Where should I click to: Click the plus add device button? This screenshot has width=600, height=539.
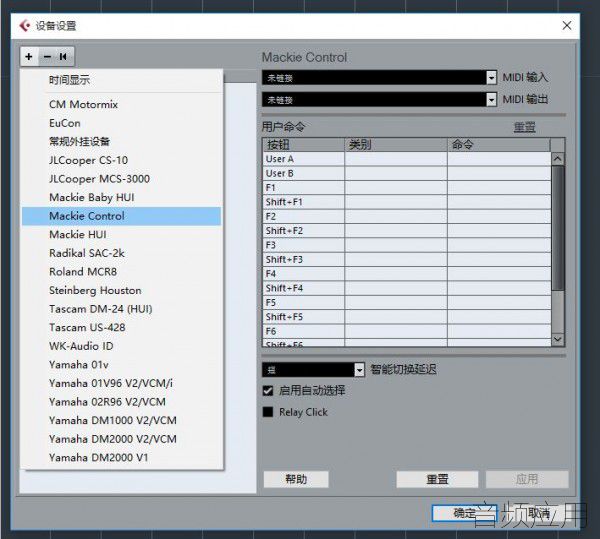[29, 57]
